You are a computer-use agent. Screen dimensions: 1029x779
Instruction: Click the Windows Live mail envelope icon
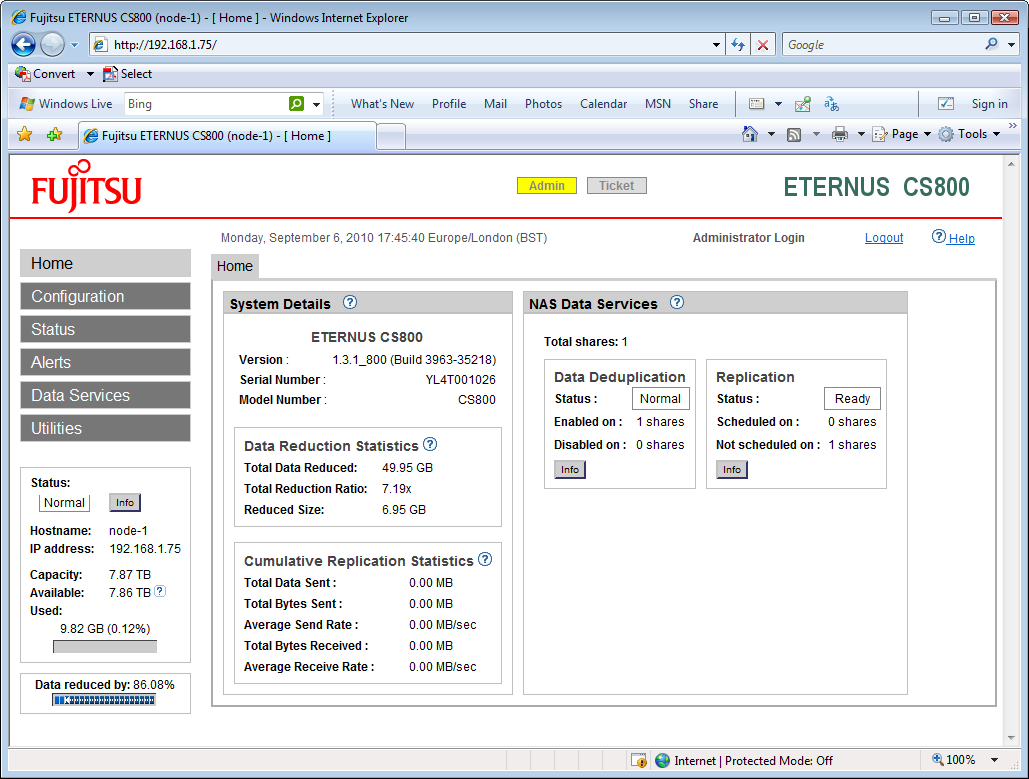pyautogui.click(x=757, y=104)
